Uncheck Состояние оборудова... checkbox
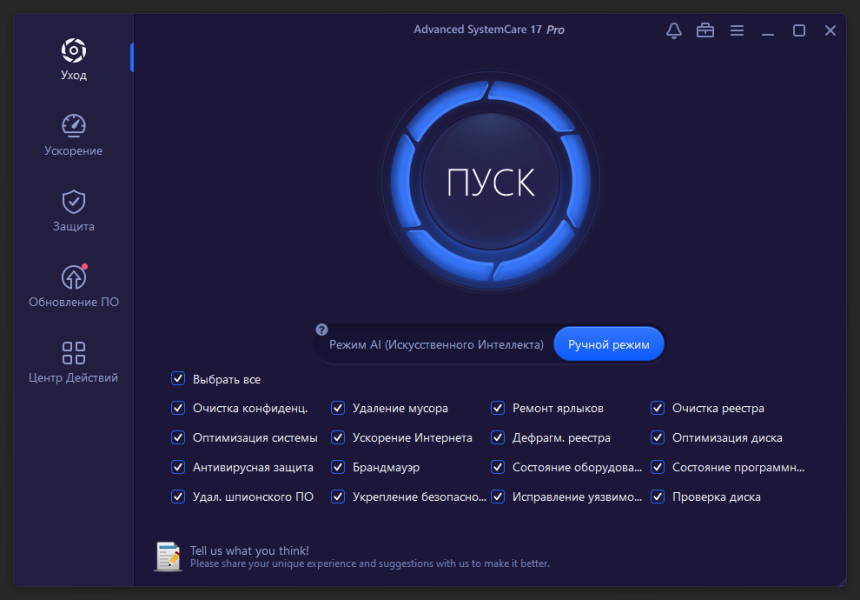860x600 pixels. pyautogui.click(x=497, y=467)
